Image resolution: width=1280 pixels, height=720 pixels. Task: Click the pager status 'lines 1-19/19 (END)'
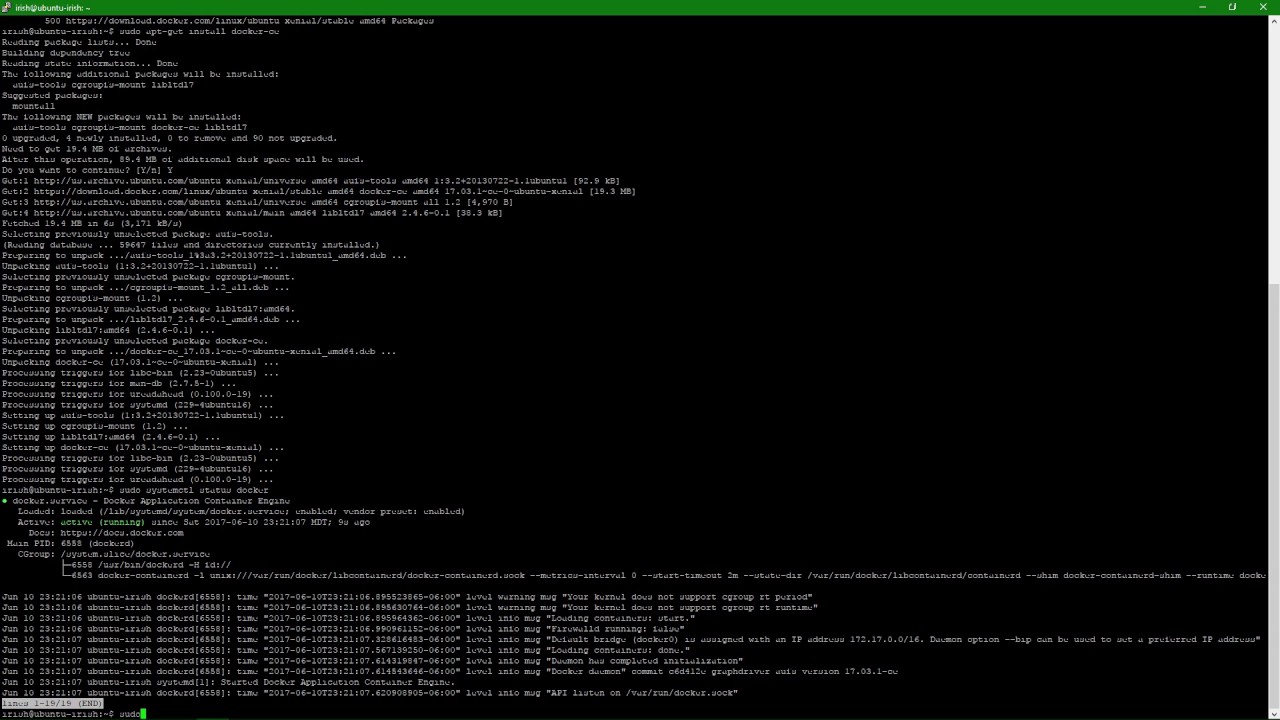52,704
